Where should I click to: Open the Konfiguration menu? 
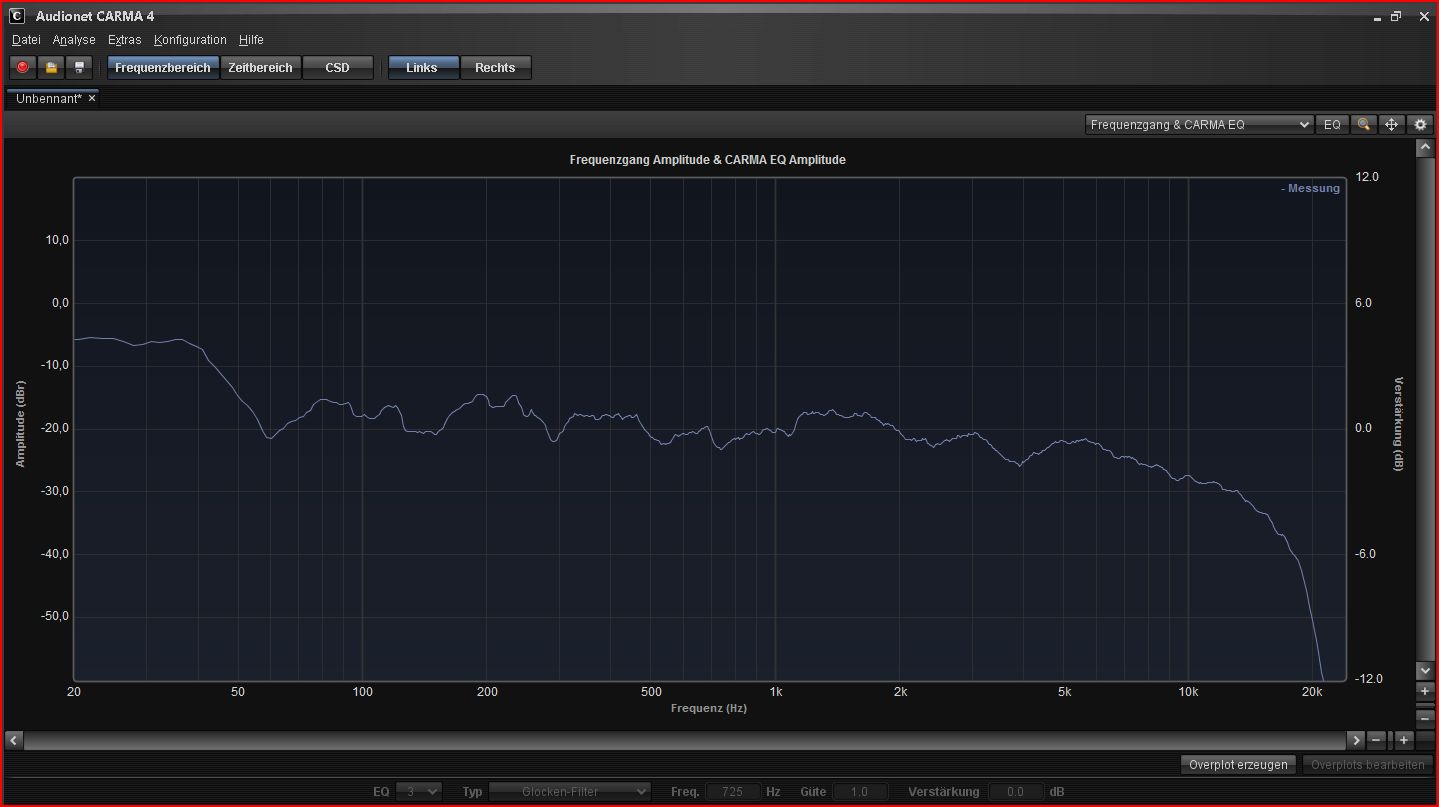pyautogui.click(x=190, y=40)
